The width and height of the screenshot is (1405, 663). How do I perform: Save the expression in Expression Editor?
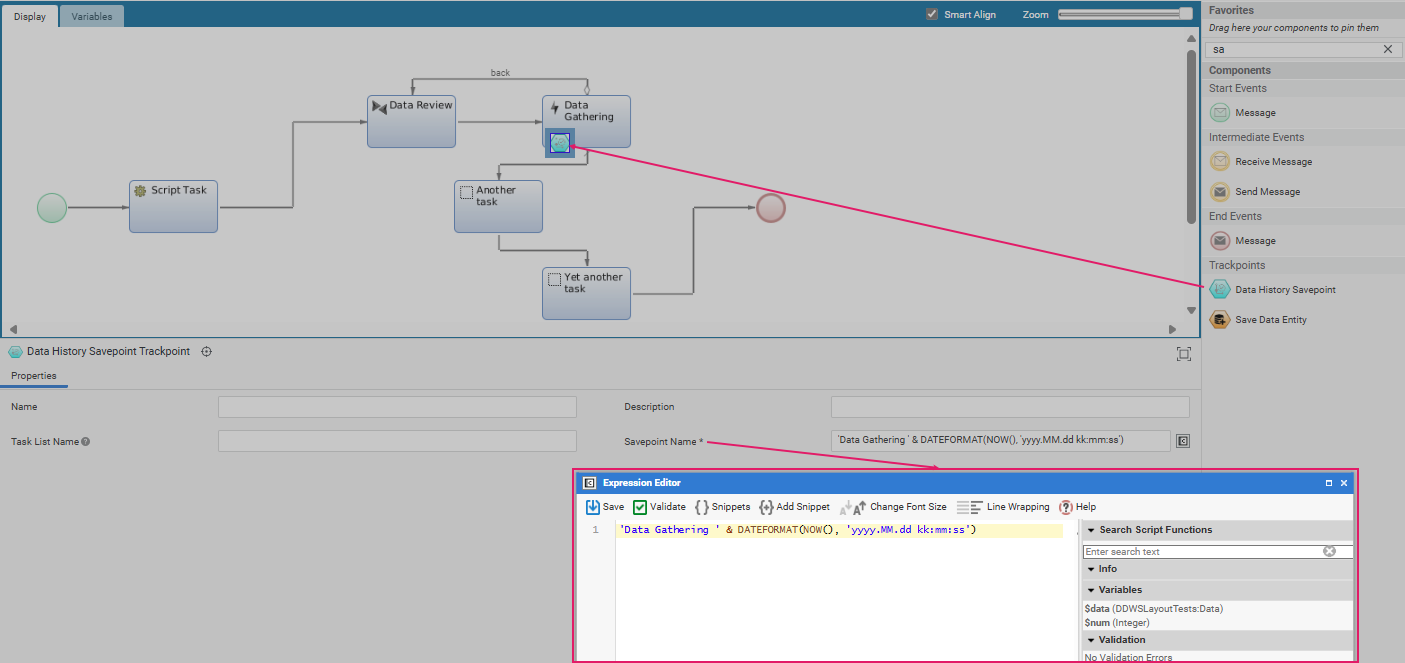point(605,507)
